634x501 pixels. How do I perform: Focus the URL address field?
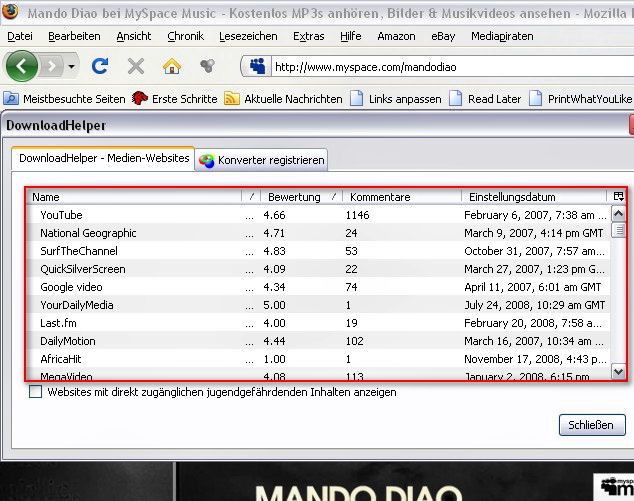[x=452, y=67]
